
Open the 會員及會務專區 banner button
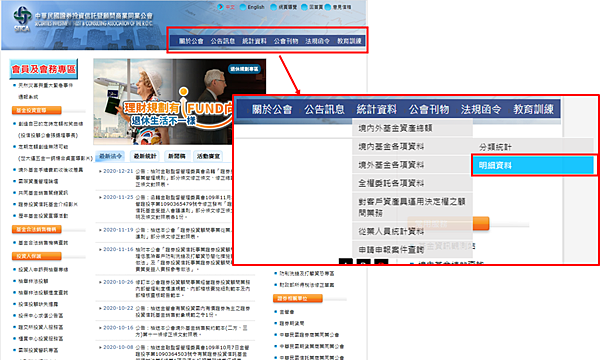point(43,69)
